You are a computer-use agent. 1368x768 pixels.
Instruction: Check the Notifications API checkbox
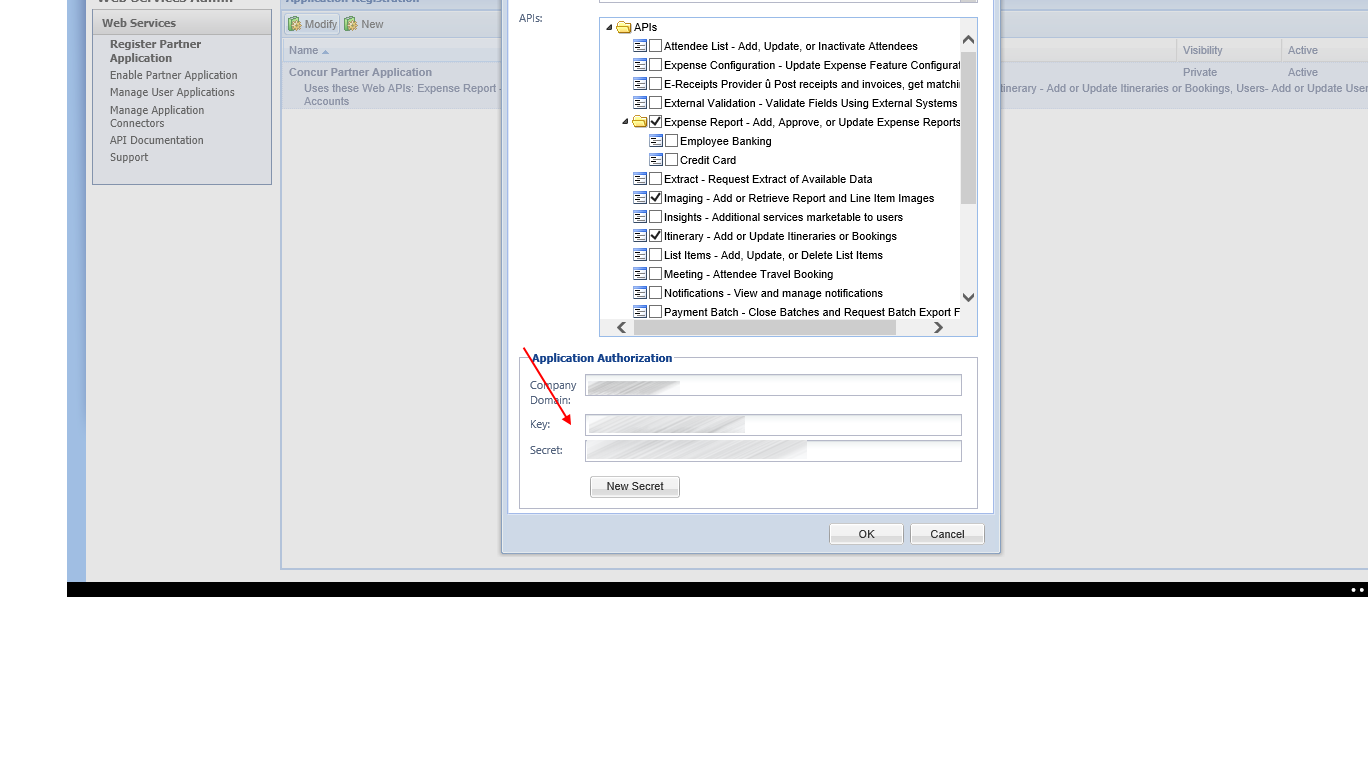[656, 293]
